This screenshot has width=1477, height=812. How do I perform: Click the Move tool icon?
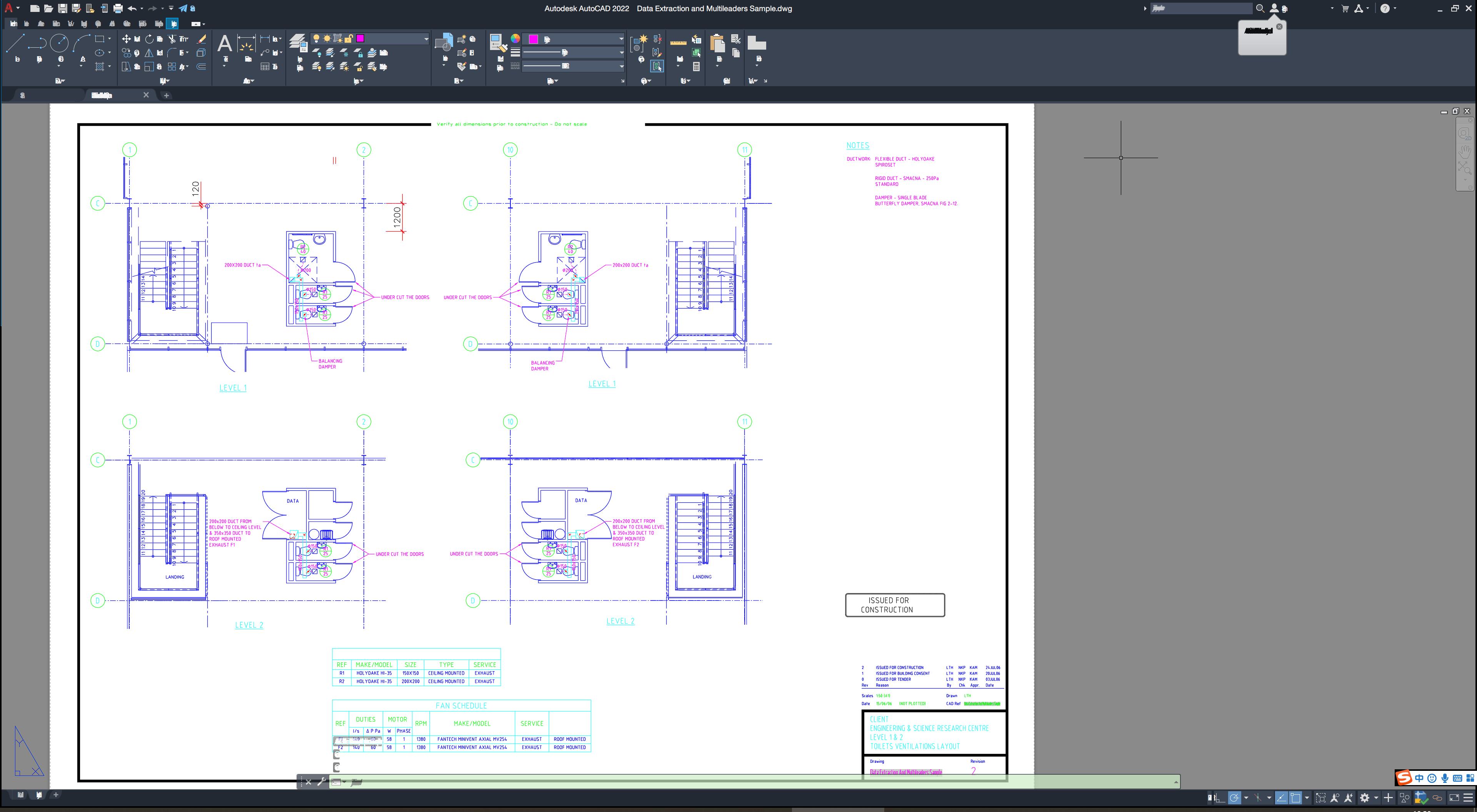pyautogui.click(x=126, y=39)
